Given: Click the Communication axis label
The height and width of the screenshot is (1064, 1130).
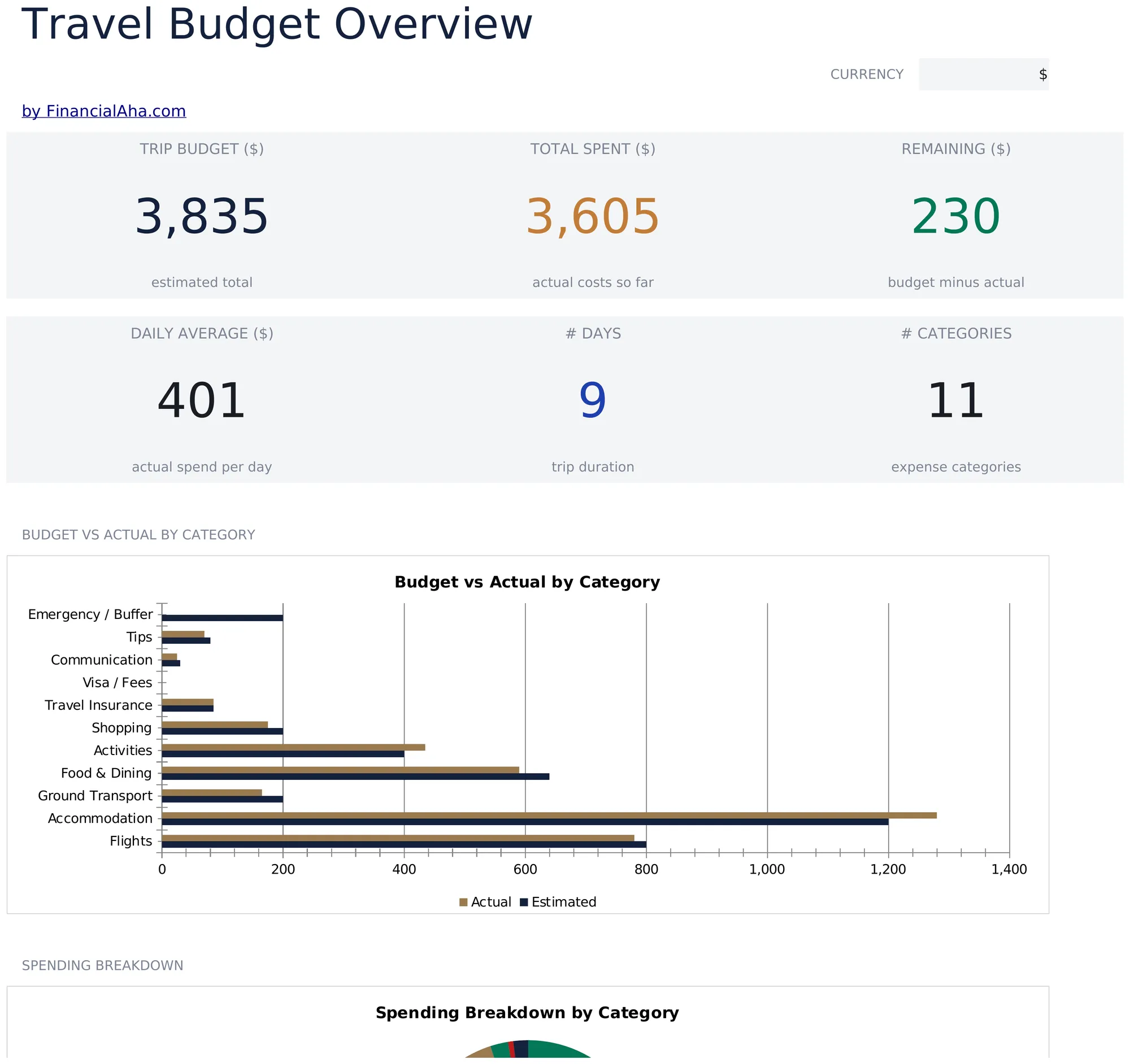Looking at the screenshot, I should click(102, 661).
